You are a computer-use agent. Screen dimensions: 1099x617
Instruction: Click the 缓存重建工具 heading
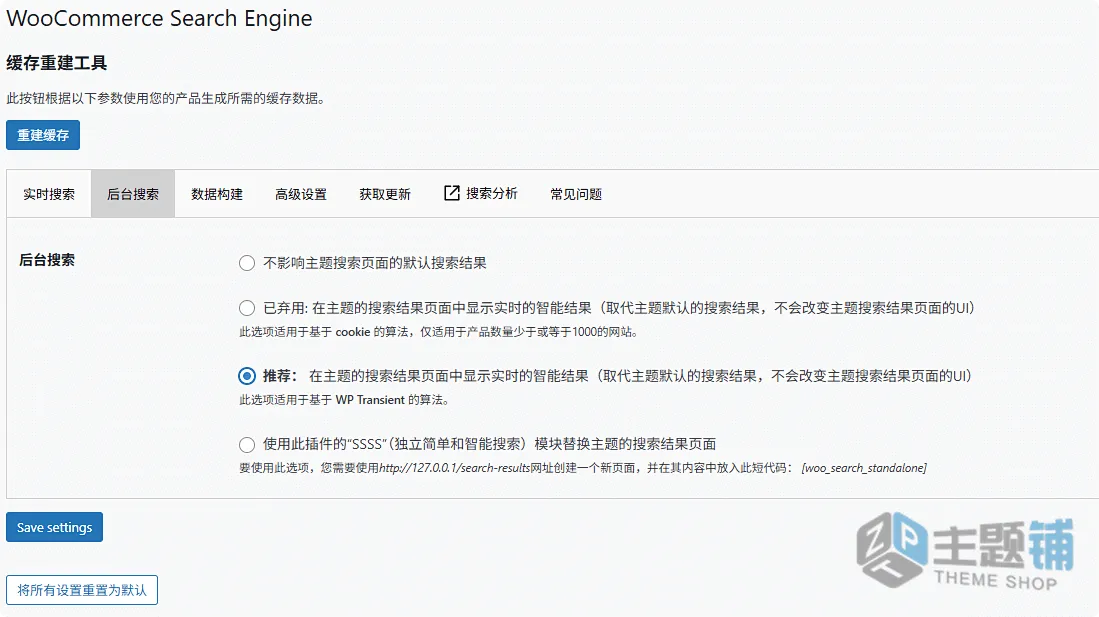tap(57, 63)
